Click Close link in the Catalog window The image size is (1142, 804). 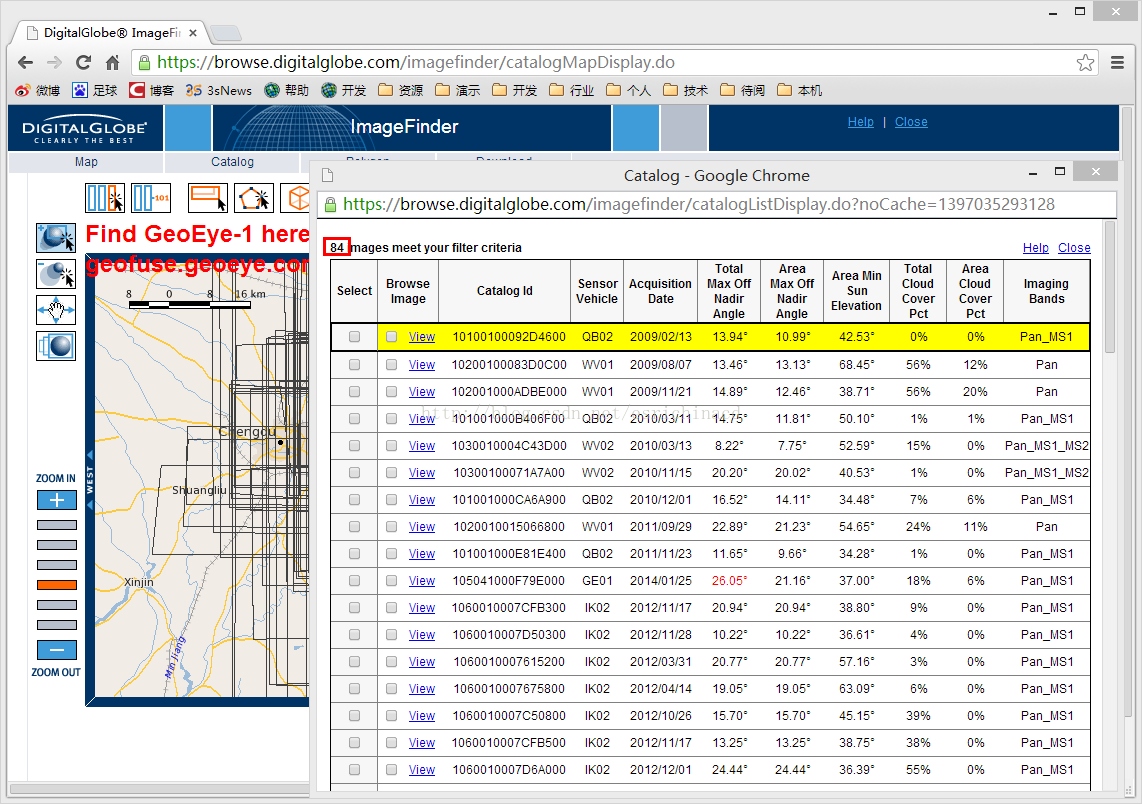(x=1074, y=248)
